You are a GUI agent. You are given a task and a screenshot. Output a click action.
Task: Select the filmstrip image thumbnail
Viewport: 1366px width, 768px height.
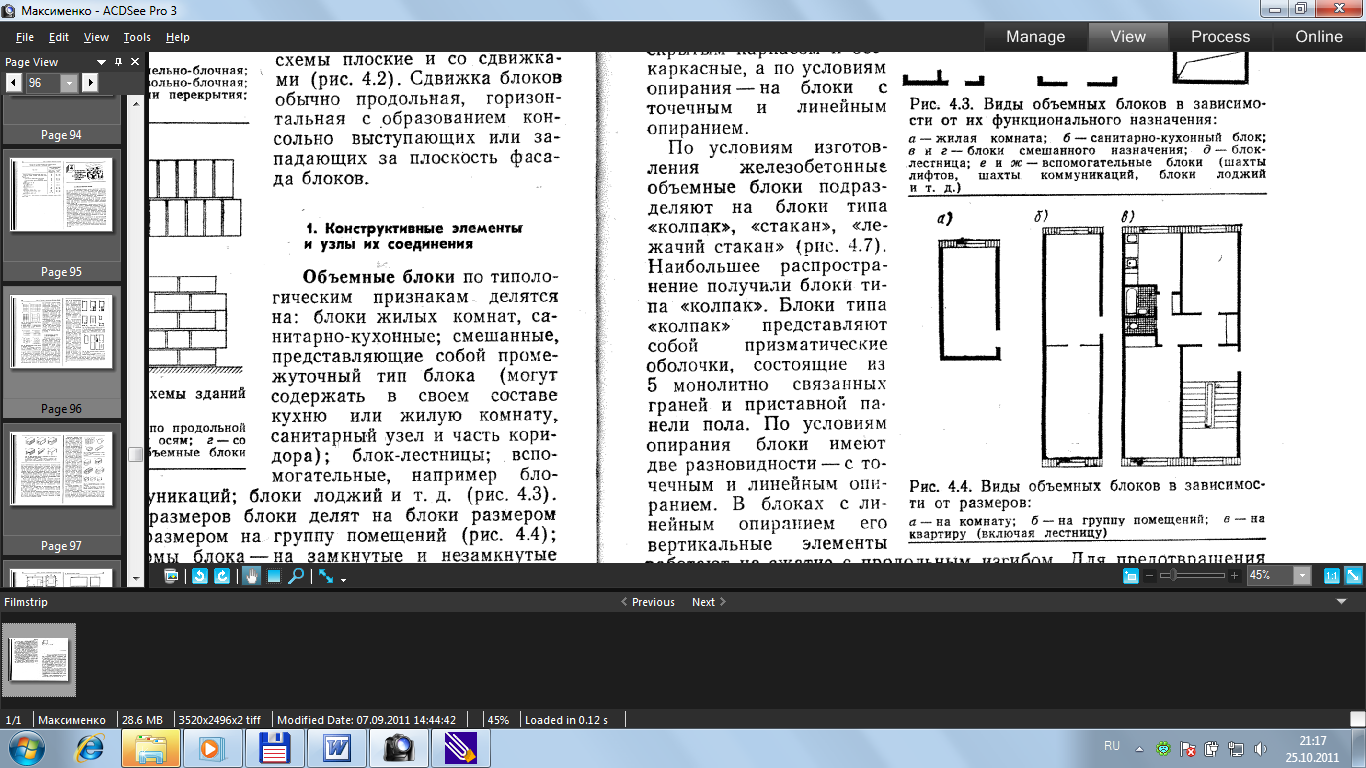[x=40, y=660]
